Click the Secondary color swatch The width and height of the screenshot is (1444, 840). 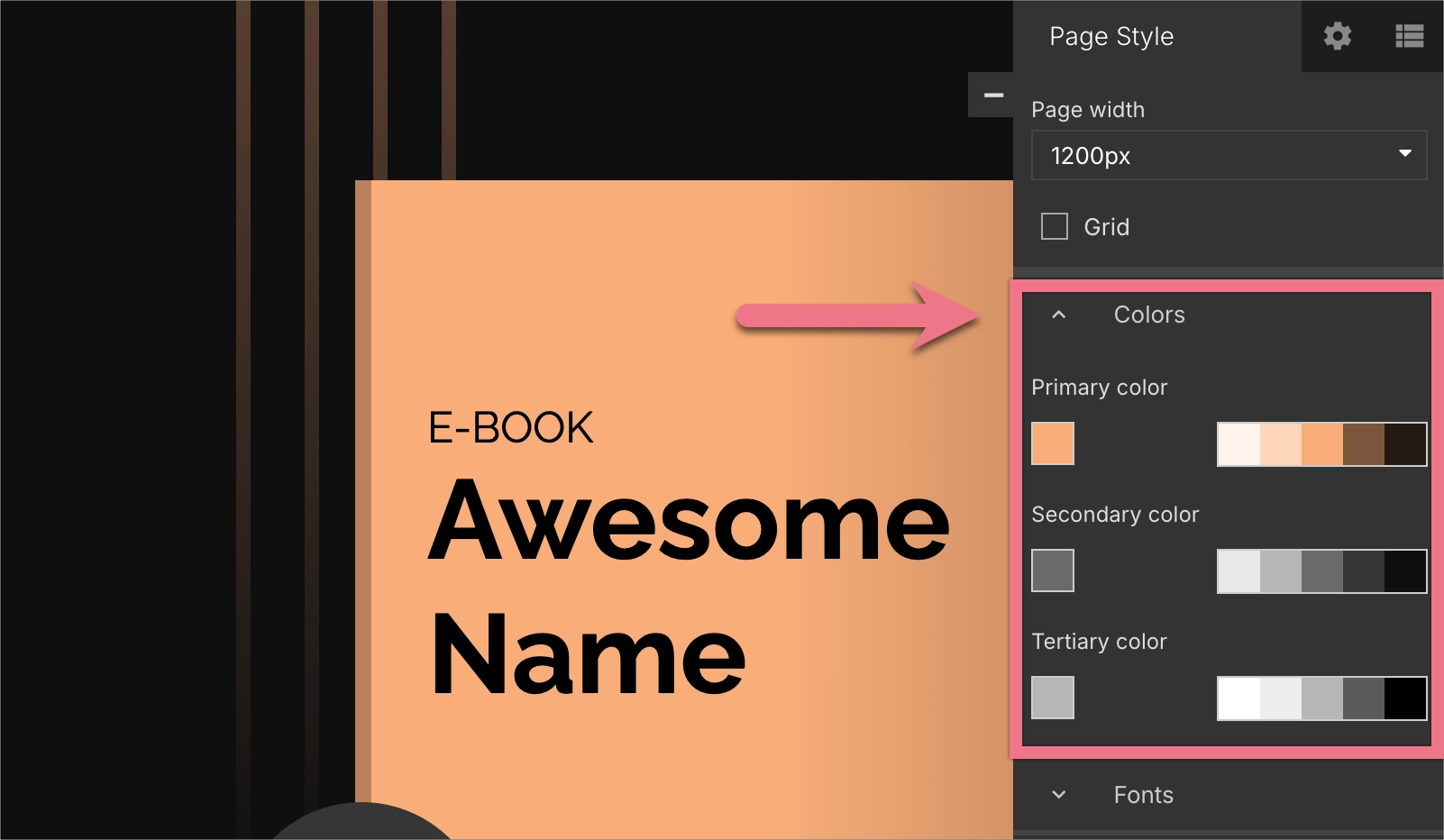1053,571
